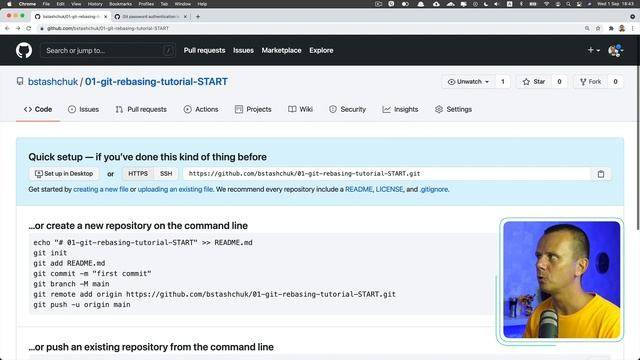The height and width of the screenshot is (360, 640).
Task: Close the password authentication tab
Action: tap(185, 16)
